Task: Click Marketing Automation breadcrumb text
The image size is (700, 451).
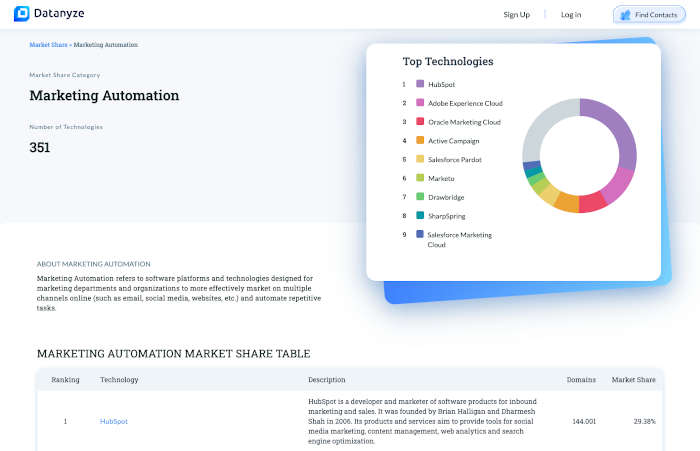Action: (x=106, y=45)
